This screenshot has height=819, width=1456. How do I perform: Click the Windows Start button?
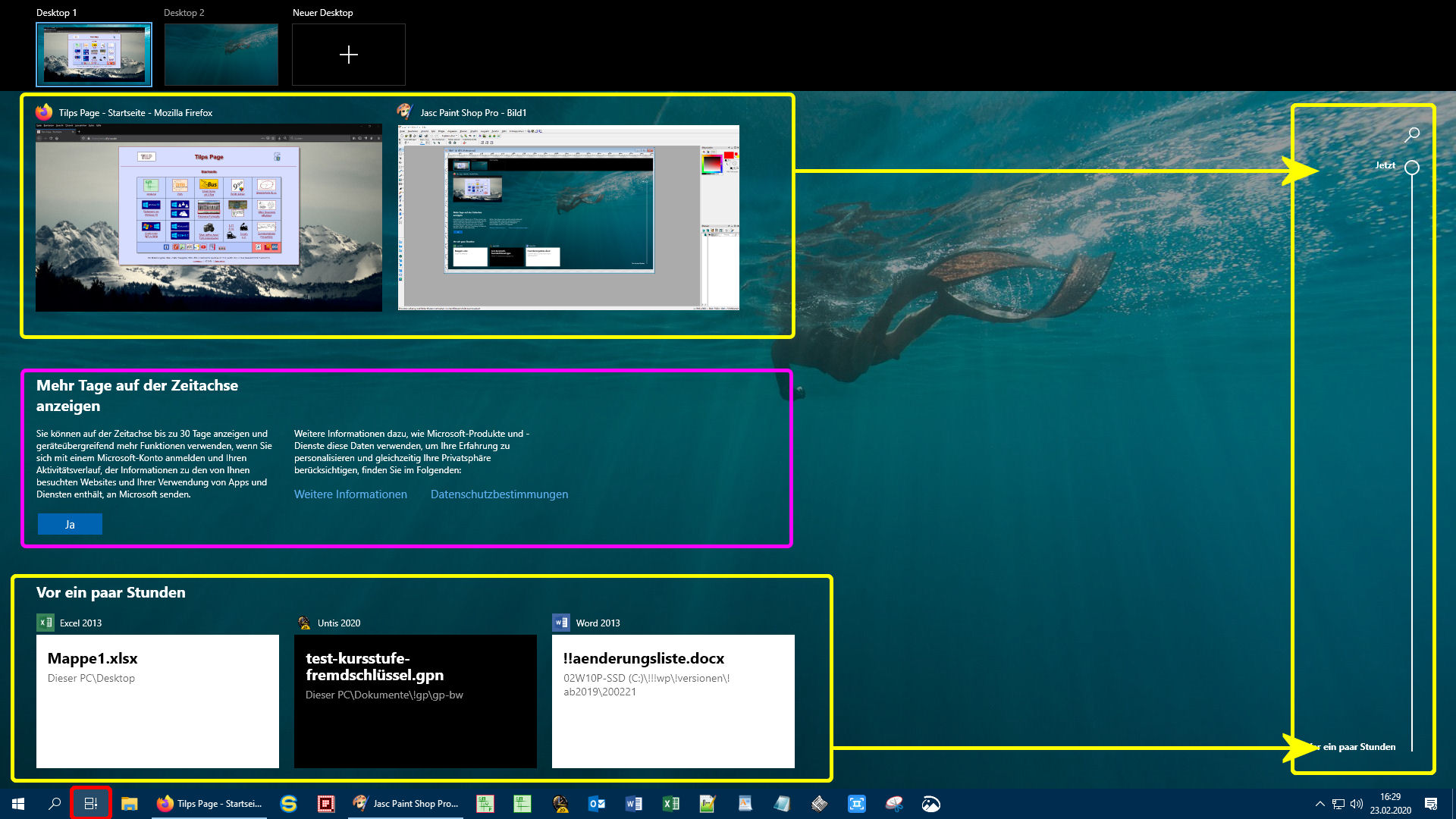[18, 804]
